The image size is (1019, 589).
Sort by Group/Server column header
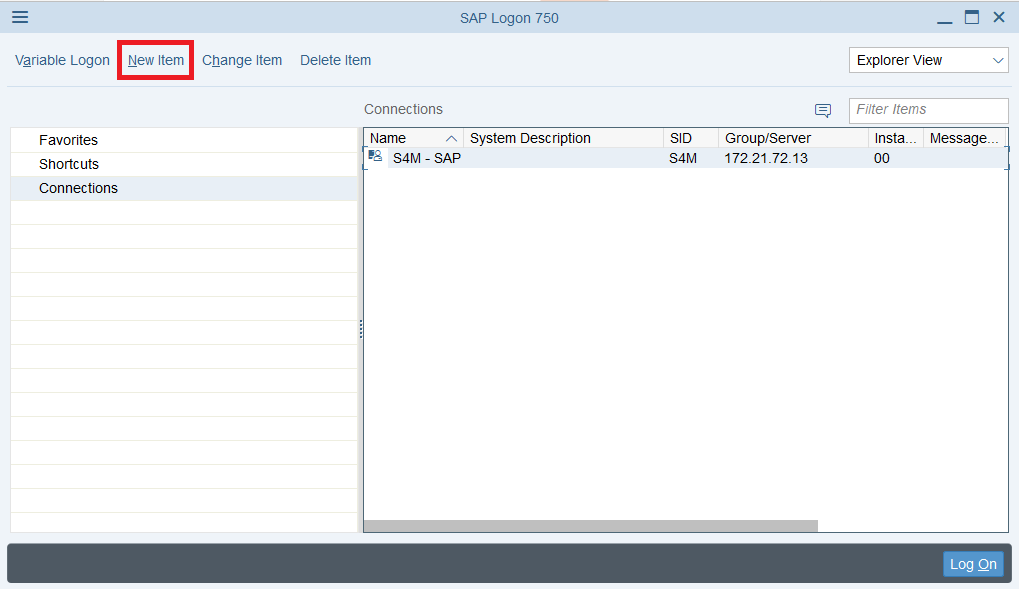click(793, 138)
